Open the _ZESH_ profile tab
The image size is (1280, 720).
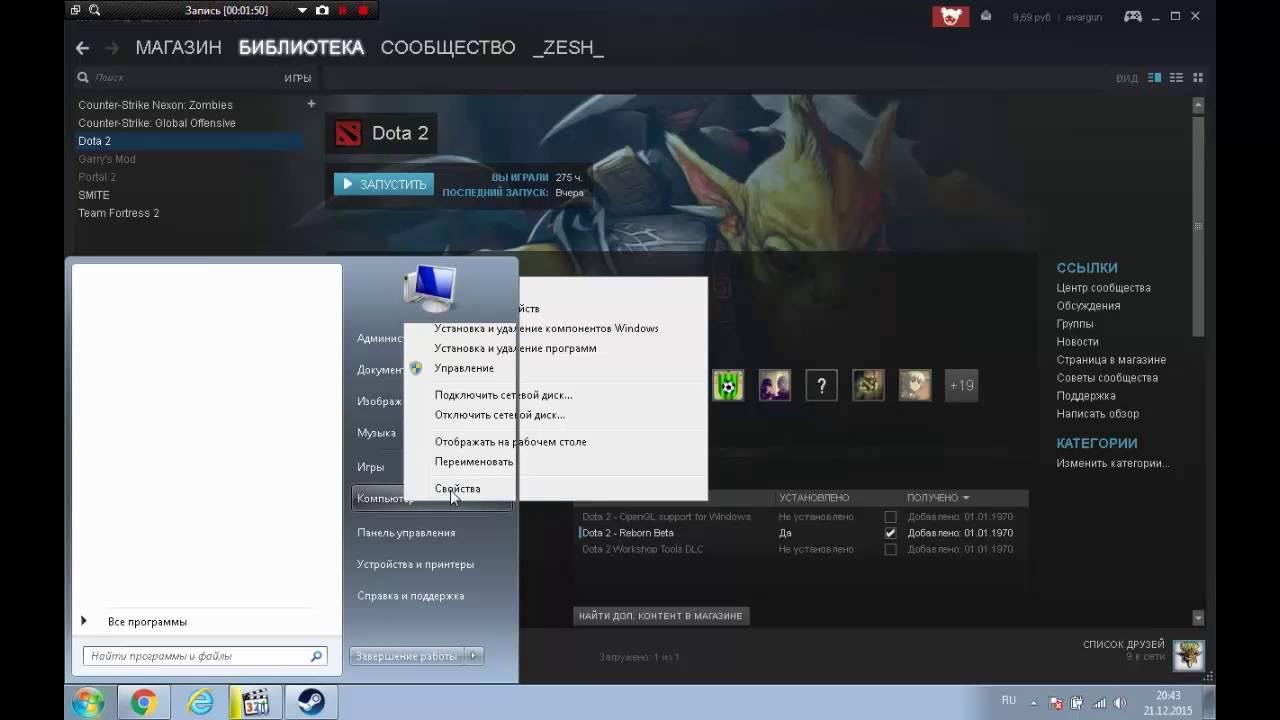tap(568, 48)
